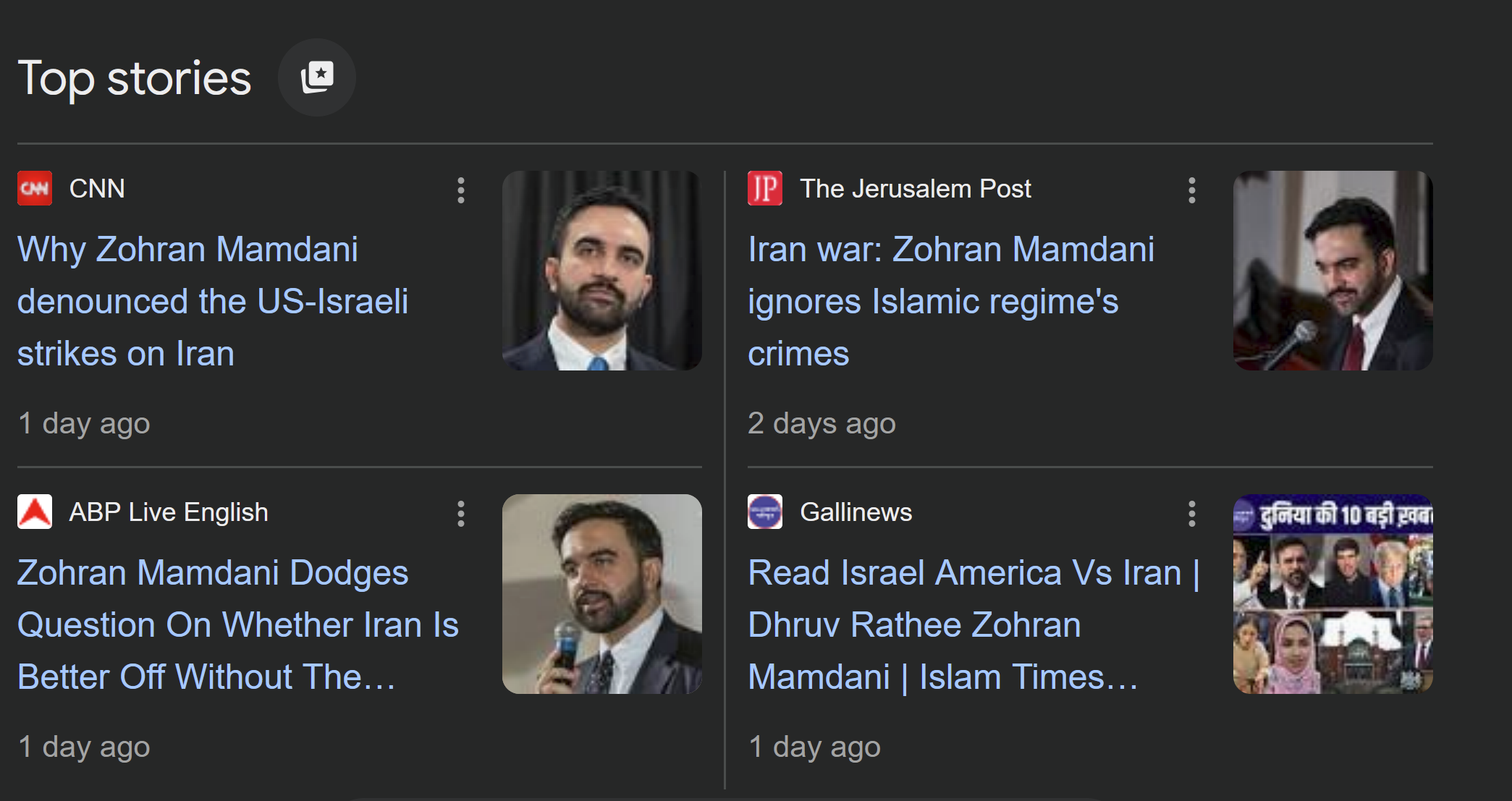This screenshot has height=801, width=1512.
Task: Open headline 'Iran war: Zohran Mamdani ignores'
Action: tap(950, 301)
